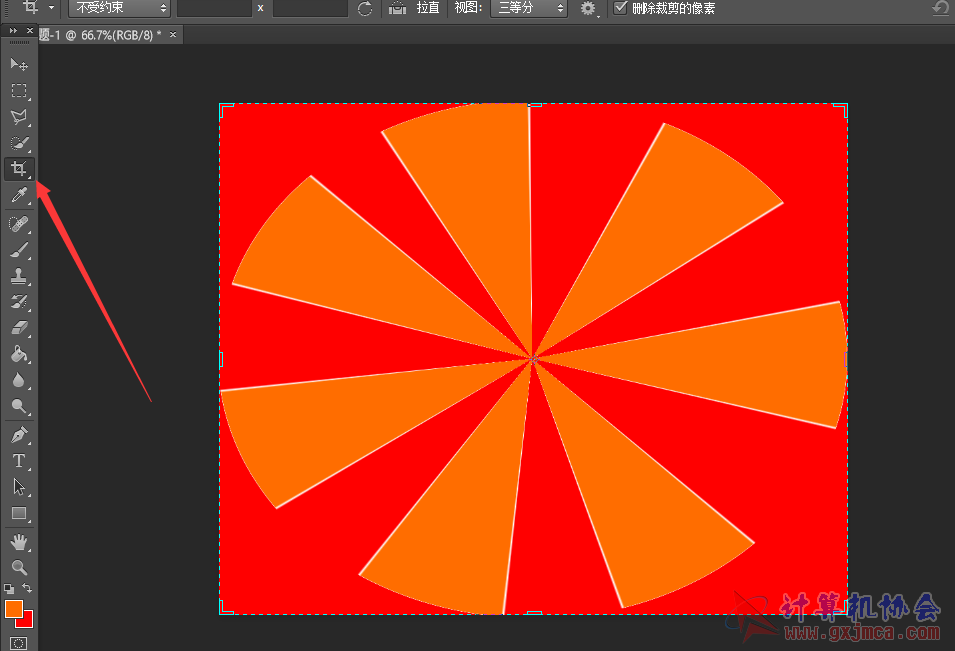Pick the Eyedropper tool

click(x=18, y=196)
